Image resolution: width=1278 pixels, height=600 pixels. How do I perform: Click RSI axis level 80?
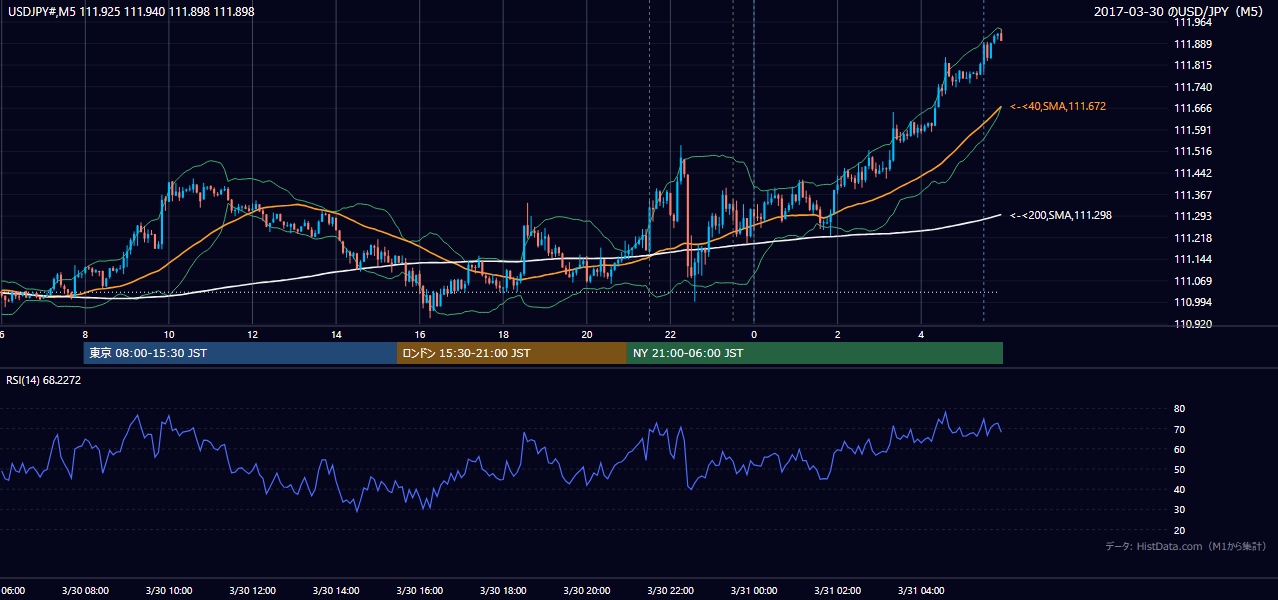click(1179, 409)
